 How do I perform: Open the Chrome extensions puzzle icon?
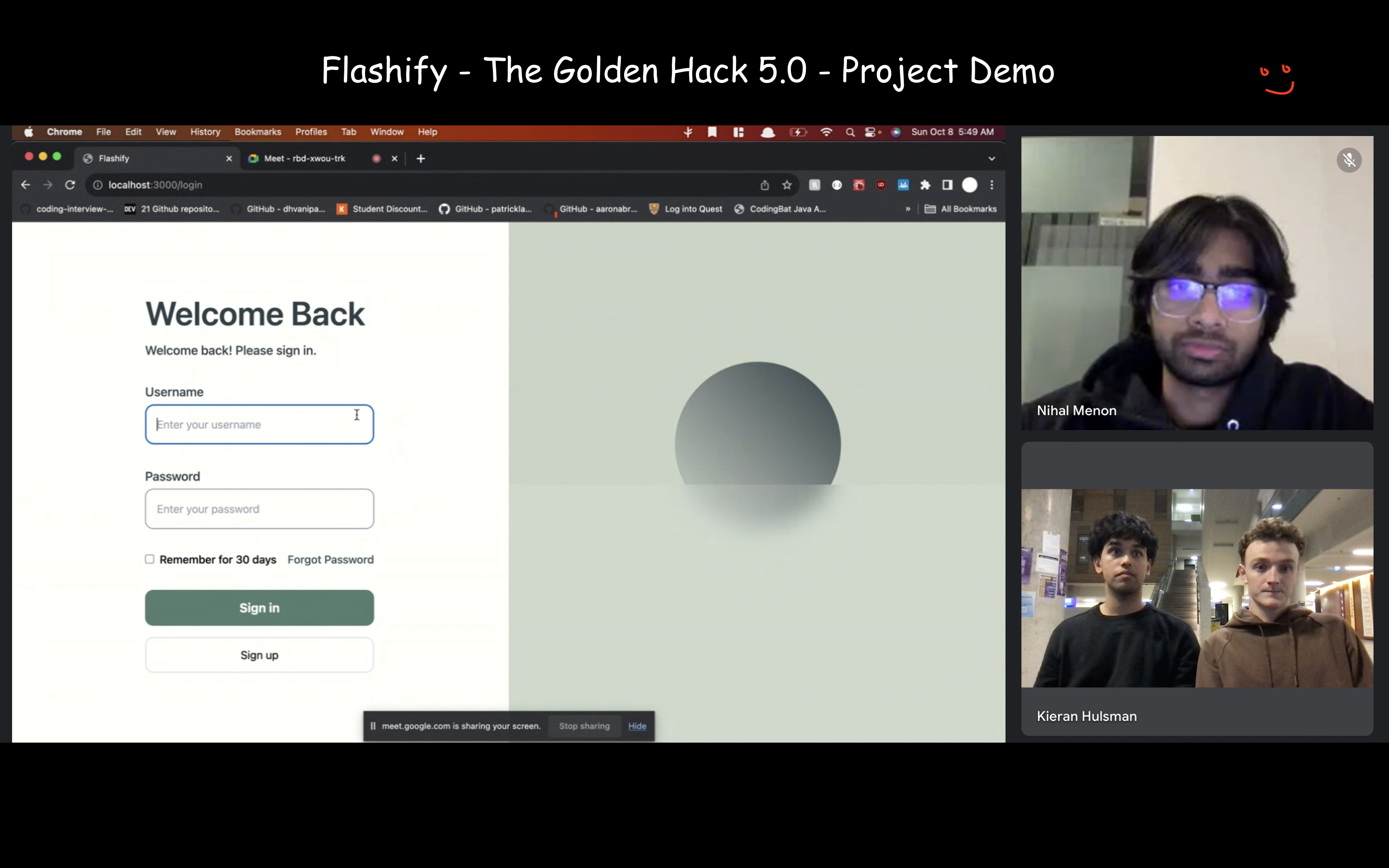click(925, 185)
